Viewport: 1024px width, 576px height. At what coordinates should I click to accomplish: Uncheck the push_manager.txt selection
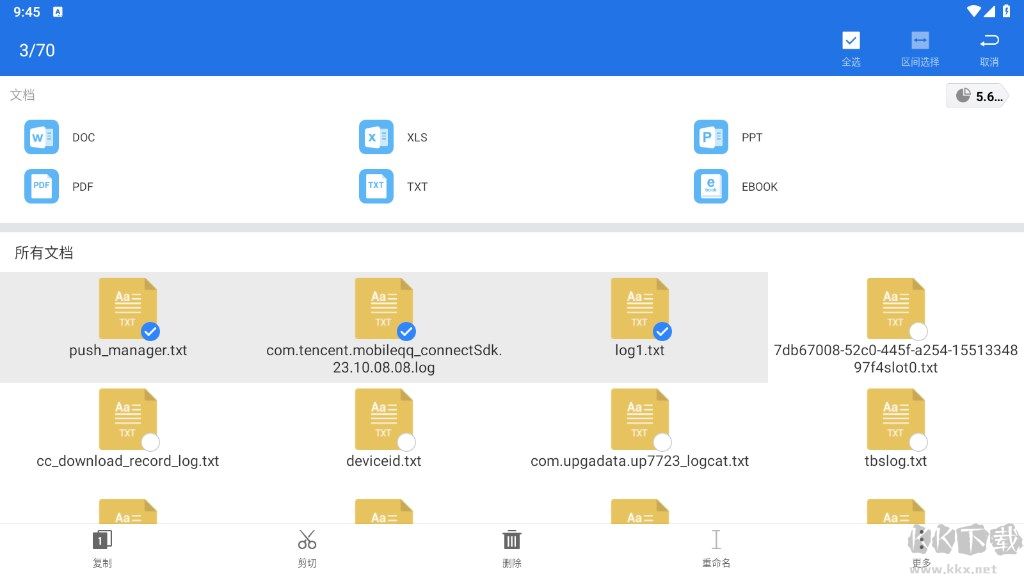(x=150, y=331)
